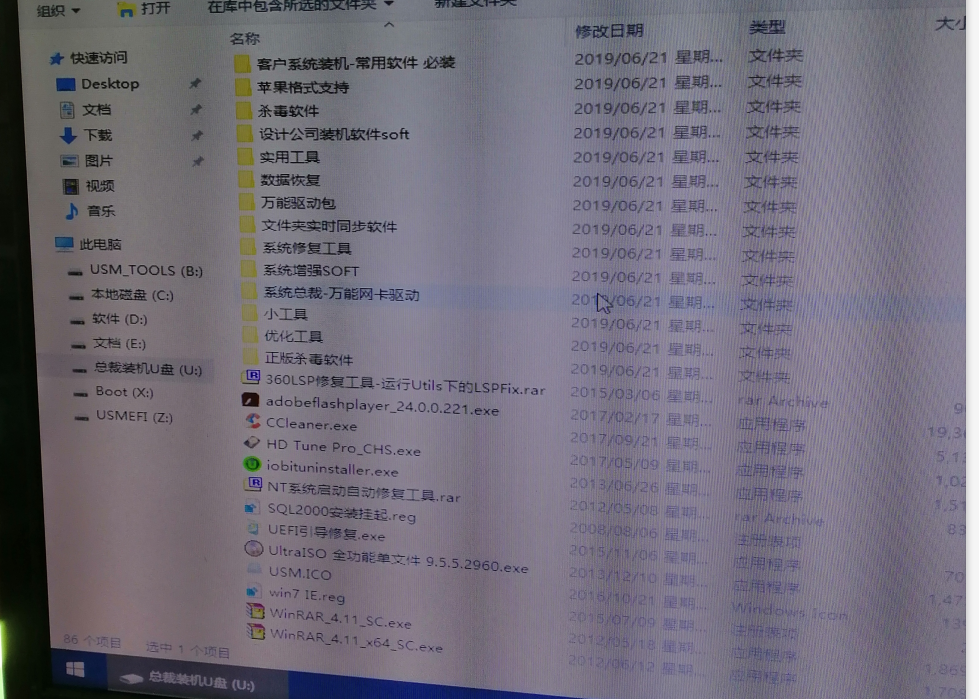
Task: Sort by the 修改日期 column header
Action: tap(609, 31)
